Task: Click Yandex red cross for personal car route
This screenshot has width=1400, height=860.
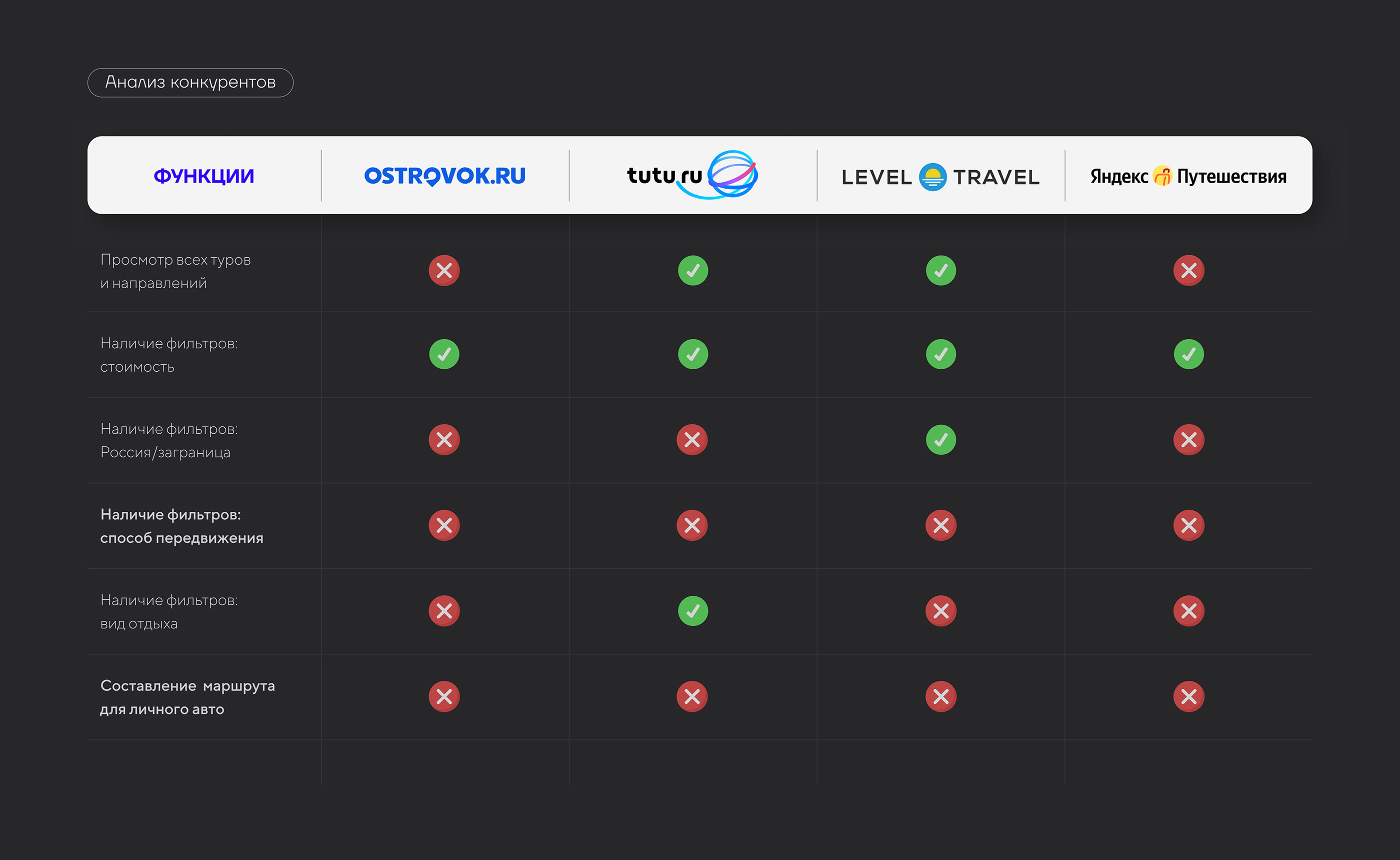Action: pos(1188,696)
